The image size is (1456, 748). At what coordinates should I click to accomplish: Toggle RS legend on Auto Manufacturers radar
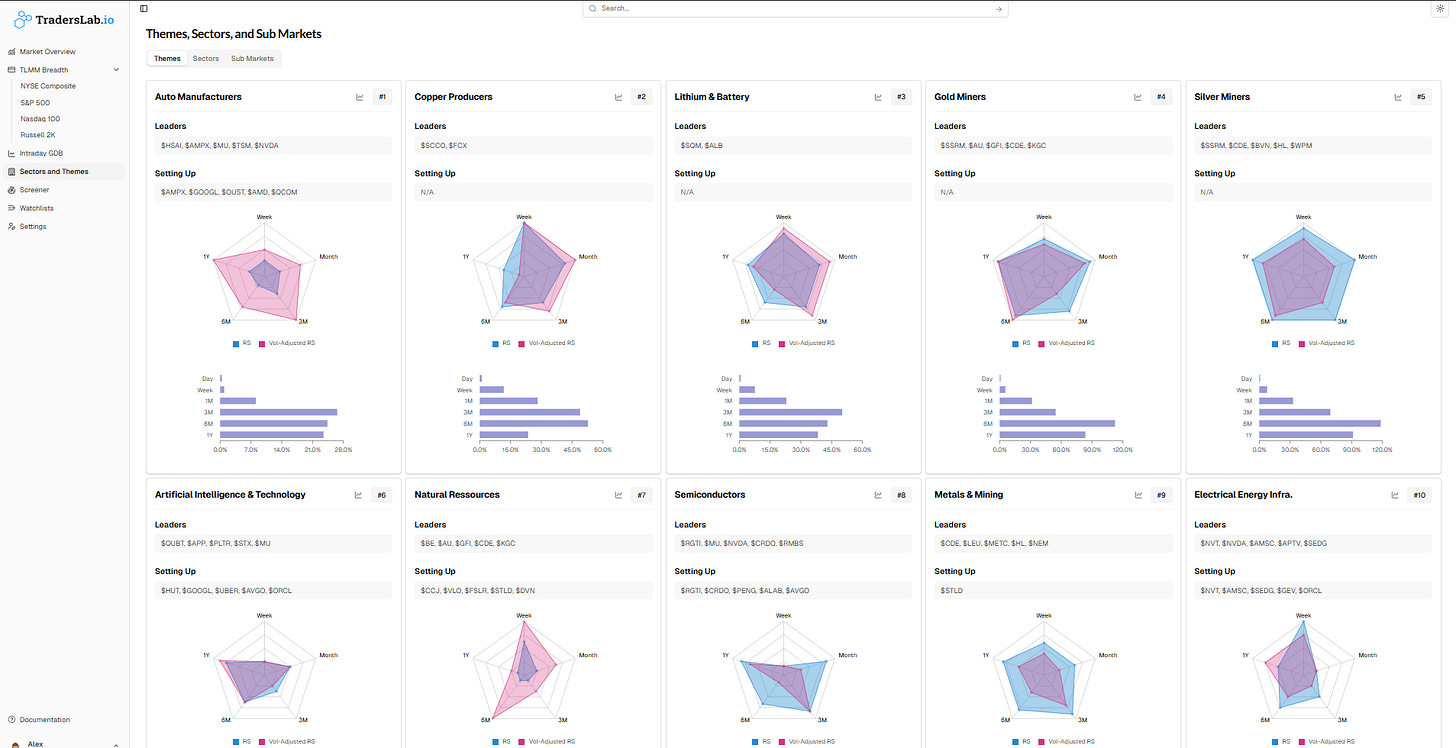pos(241,343)
